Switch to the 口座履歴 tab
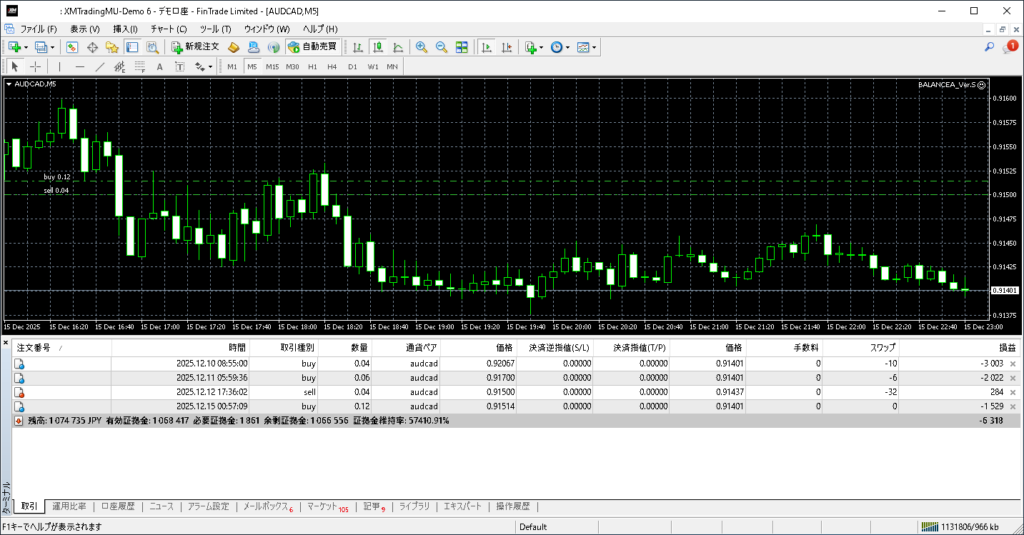 118,507
